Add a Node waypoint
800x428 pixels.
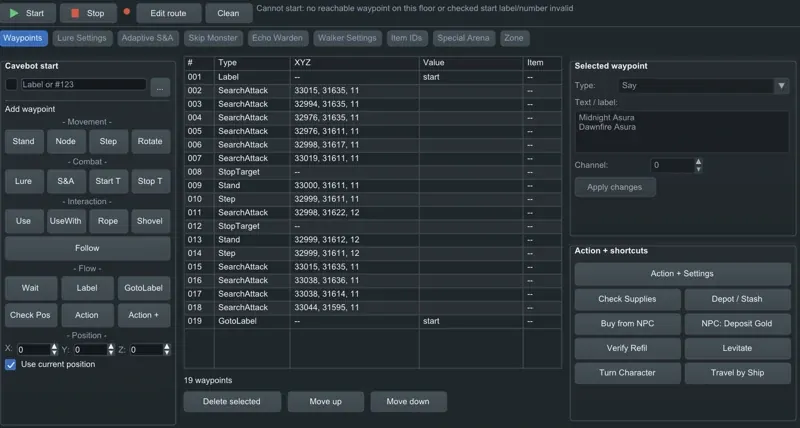(x=66, y=141)
